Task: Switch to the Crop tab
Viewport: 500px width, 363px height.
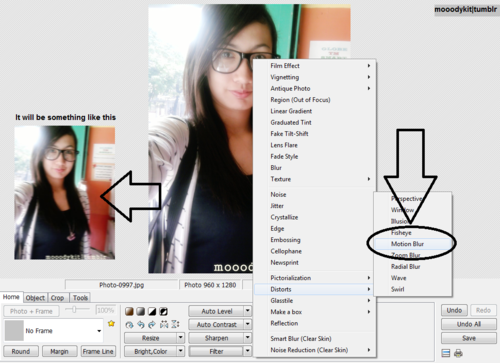Action: pyautogui.click(x=57, y=298)
